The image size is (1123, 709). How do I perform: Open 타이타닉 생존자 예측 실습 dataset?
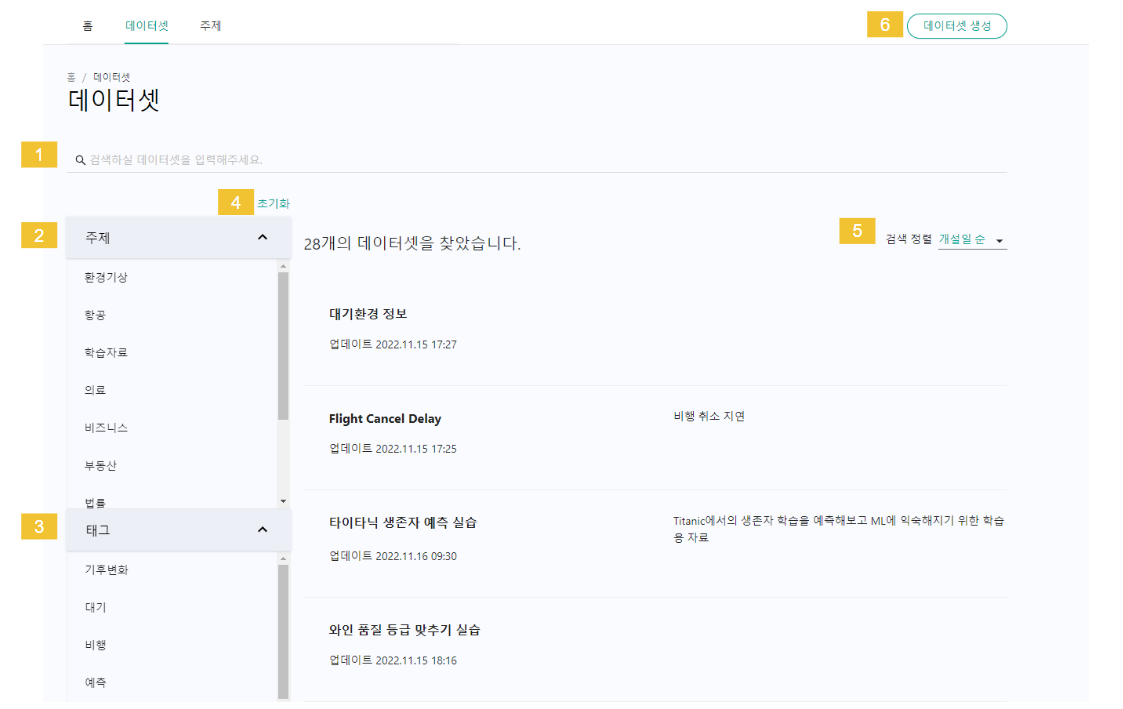click(403, 523)
